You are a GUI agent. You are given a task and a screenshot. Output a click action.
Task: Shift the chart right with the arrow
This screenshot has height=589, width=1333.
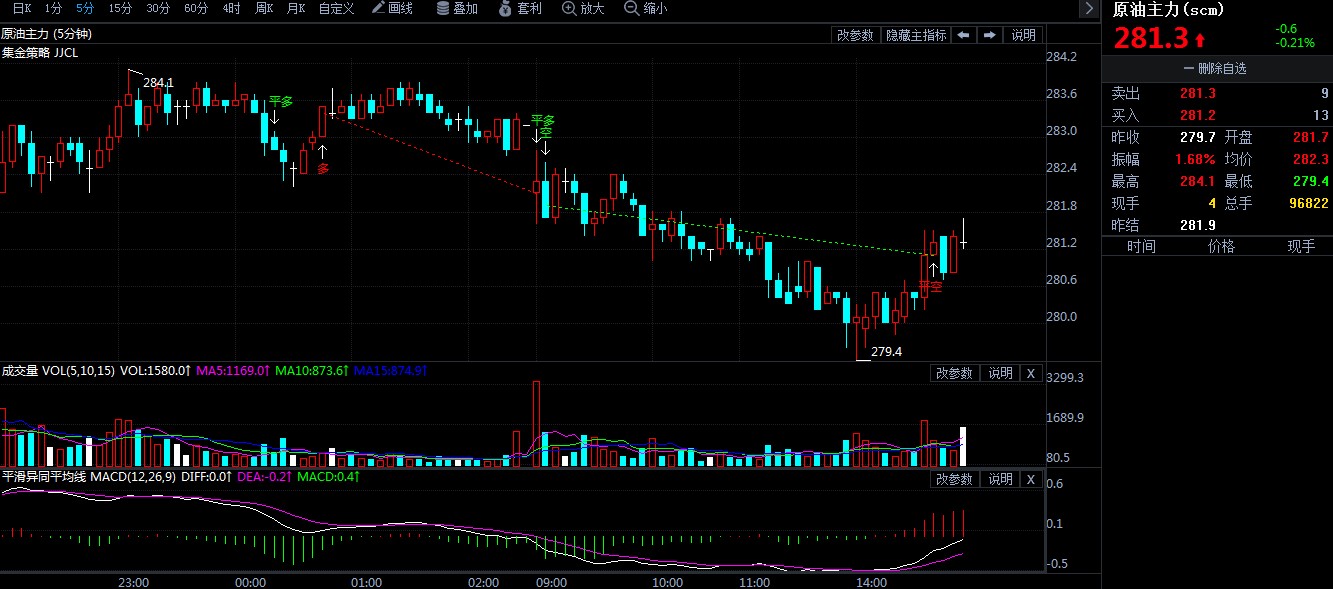[x=990, y=35]
